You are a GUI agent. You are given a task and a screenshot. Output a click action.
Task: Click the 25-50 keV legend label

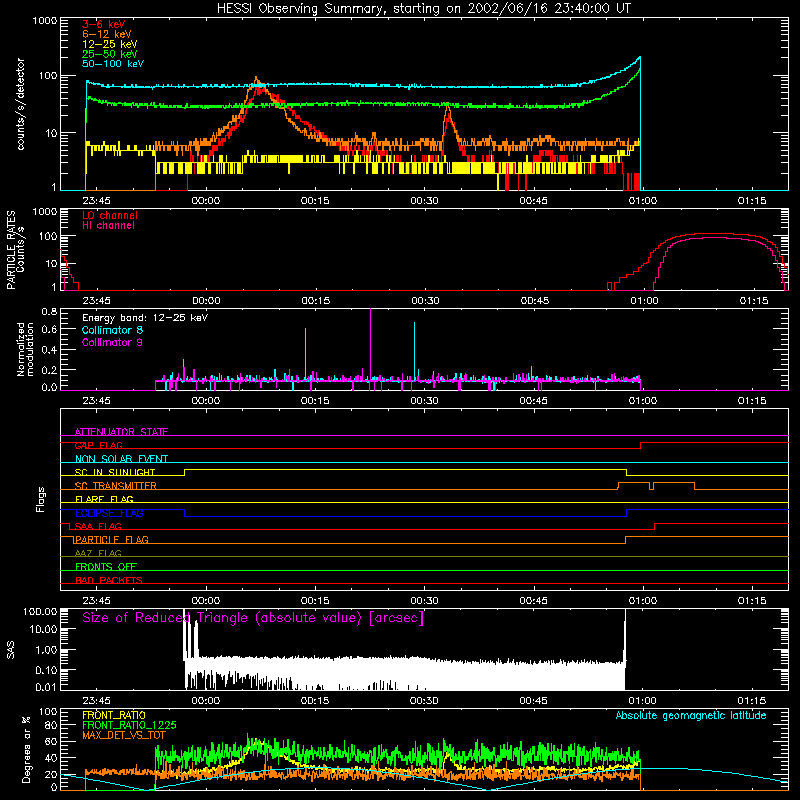(x=110, y=54)
